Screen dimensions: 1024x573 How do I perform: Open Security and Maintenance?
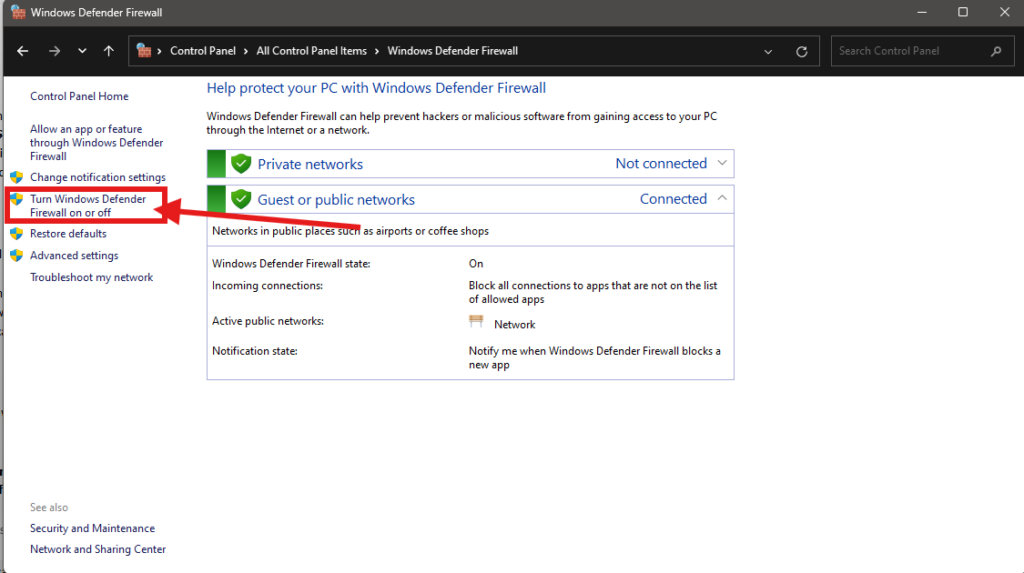coord(92,528)
